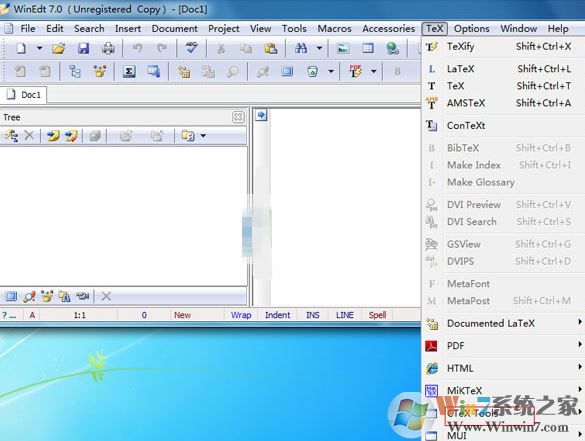Toggle Wrap mode in the status bar
The image size is (585, 441).
241,315
